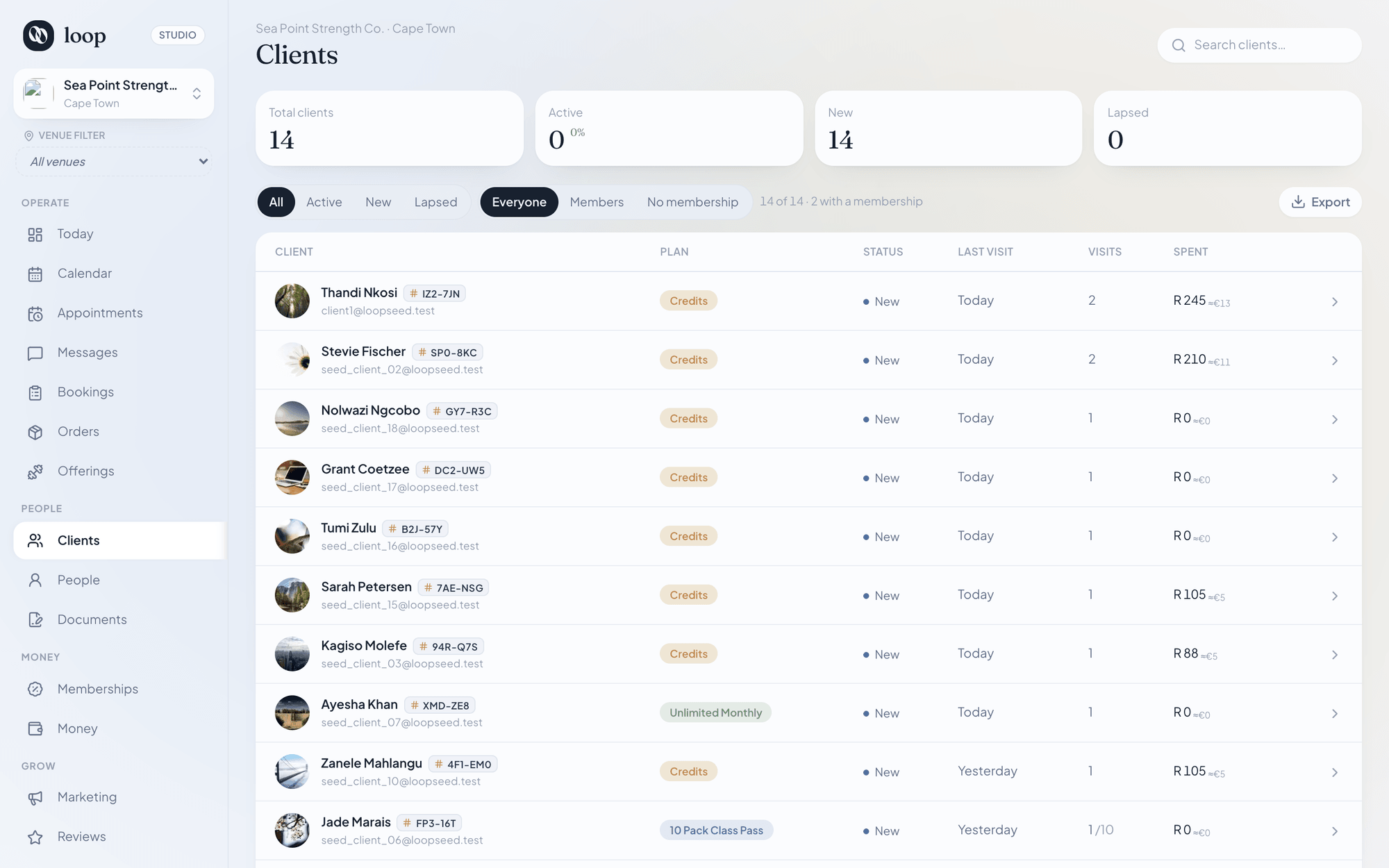The width and height of the screenshot is (1389, 868).
Task: Open Appointments via its clock-calendar icon
Action: tap(35, 314)
